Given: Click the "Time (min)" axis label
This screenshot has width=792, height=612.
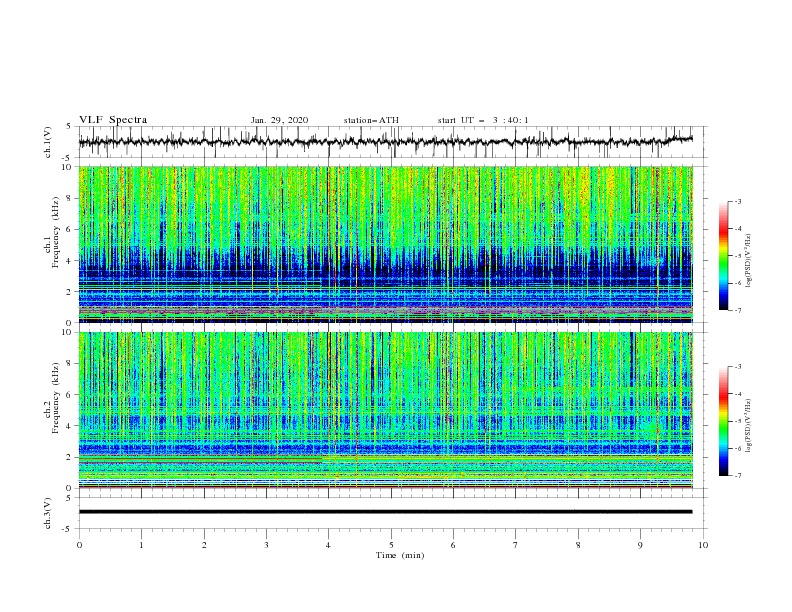Looking at the screenshot, I should (x=400, y=555).
